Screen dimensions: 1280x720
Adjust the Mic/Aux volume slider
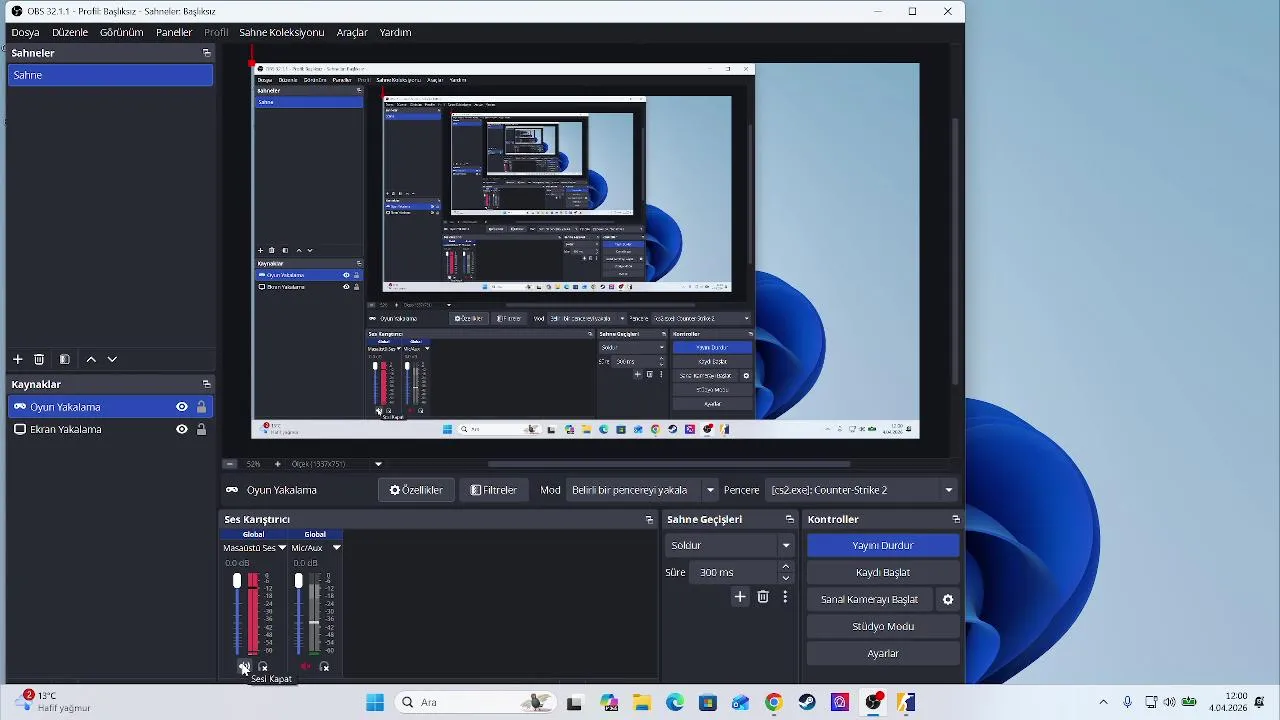pos(298,613)
